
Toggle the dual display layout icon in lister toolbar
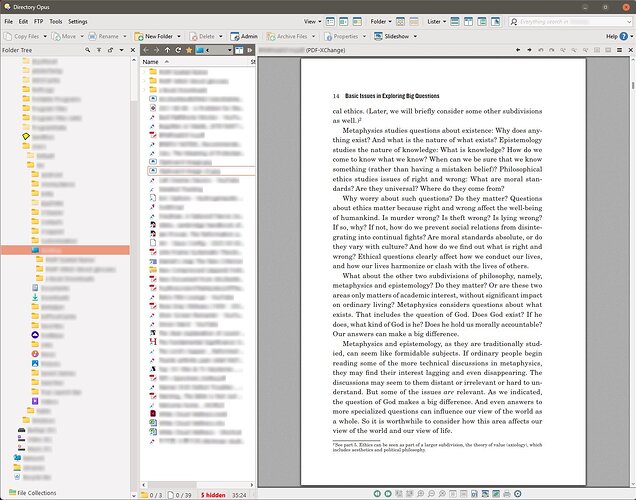pos(239,50)
